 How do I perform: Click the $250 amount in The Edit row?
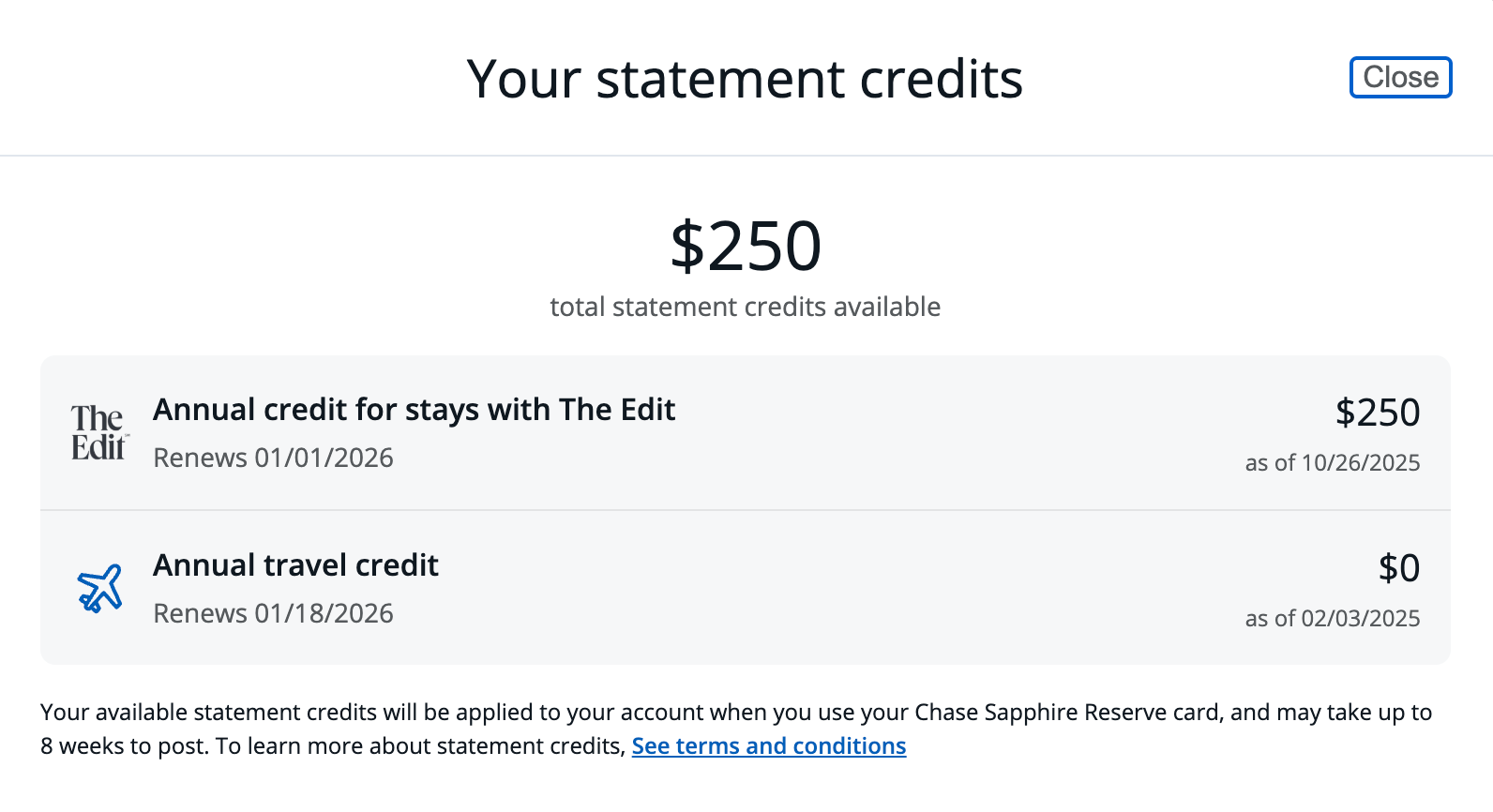(1377, 413)
